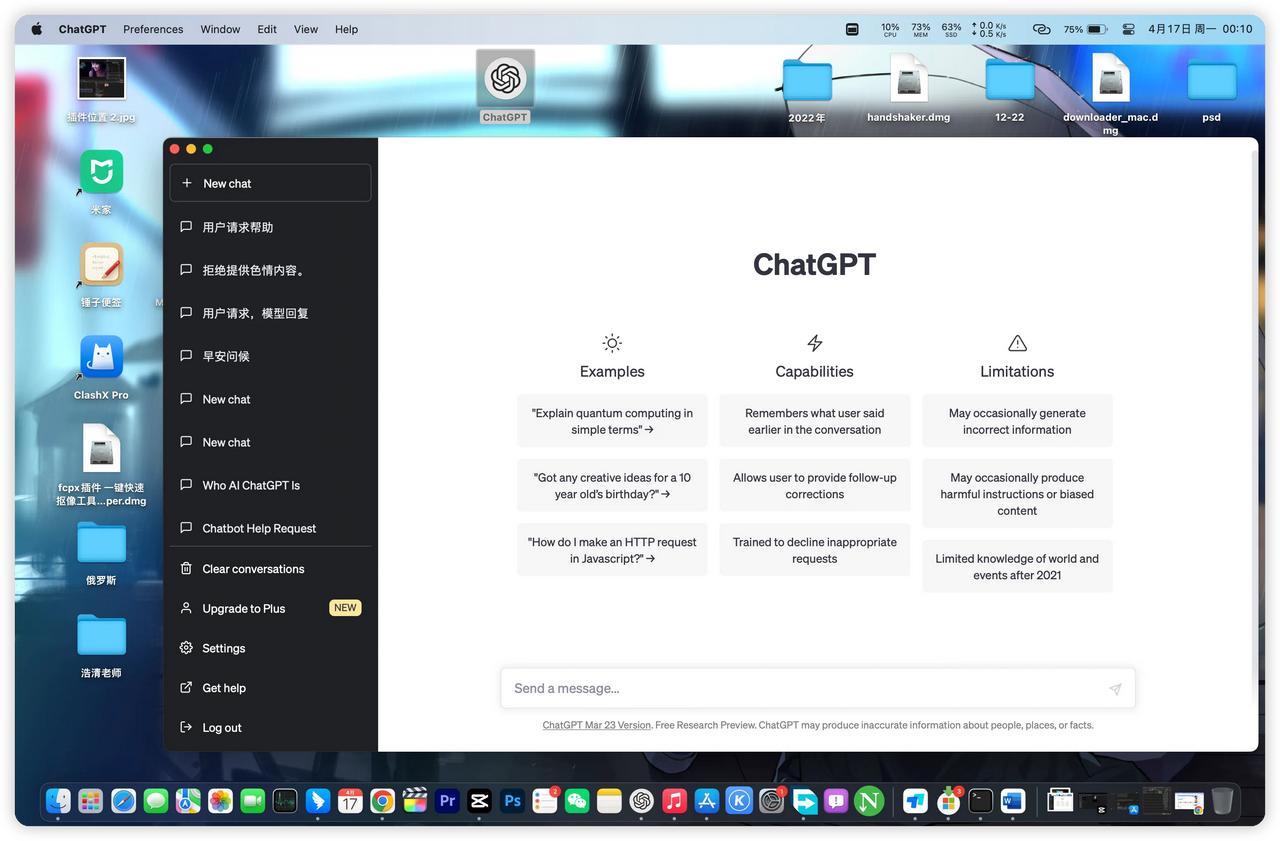The image size is (1280, 841).
Task: Open the Help menu
Action: [x=346, y=29]
